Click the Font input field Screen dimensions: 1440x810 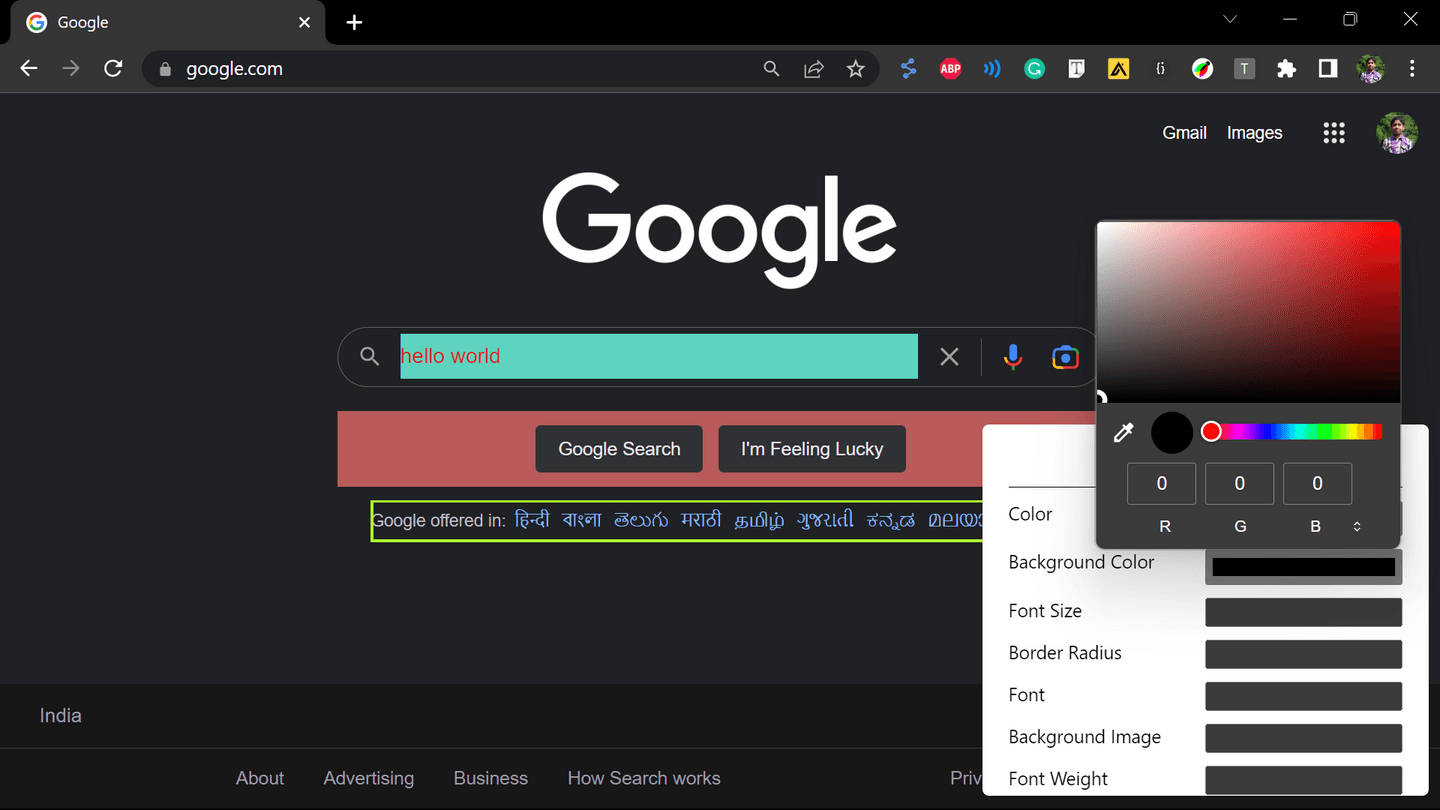(x=1304, y=696)
